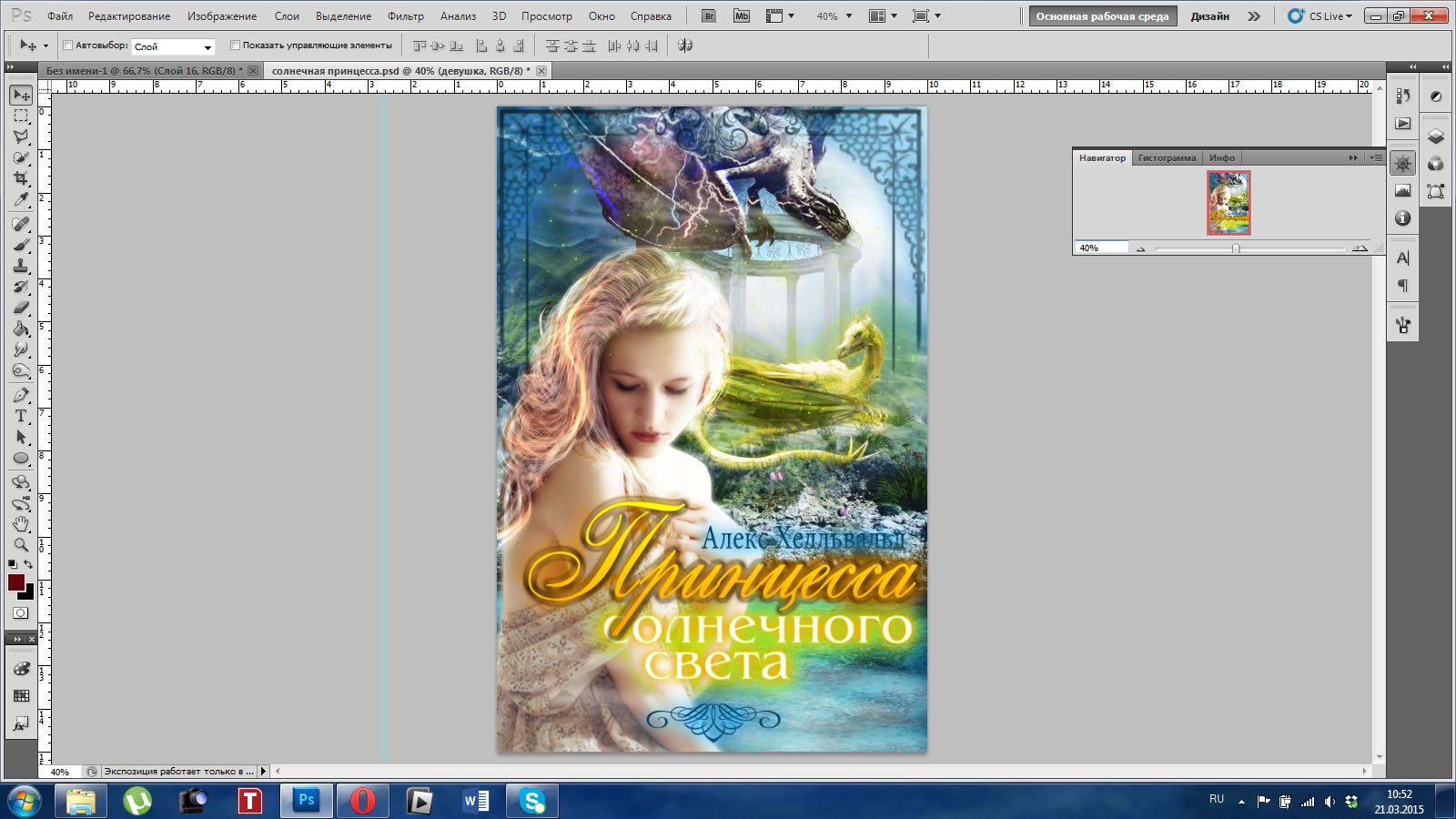
Task: Click the foreground color swatch
Action: pyautogui.click(x=16, y=582)
